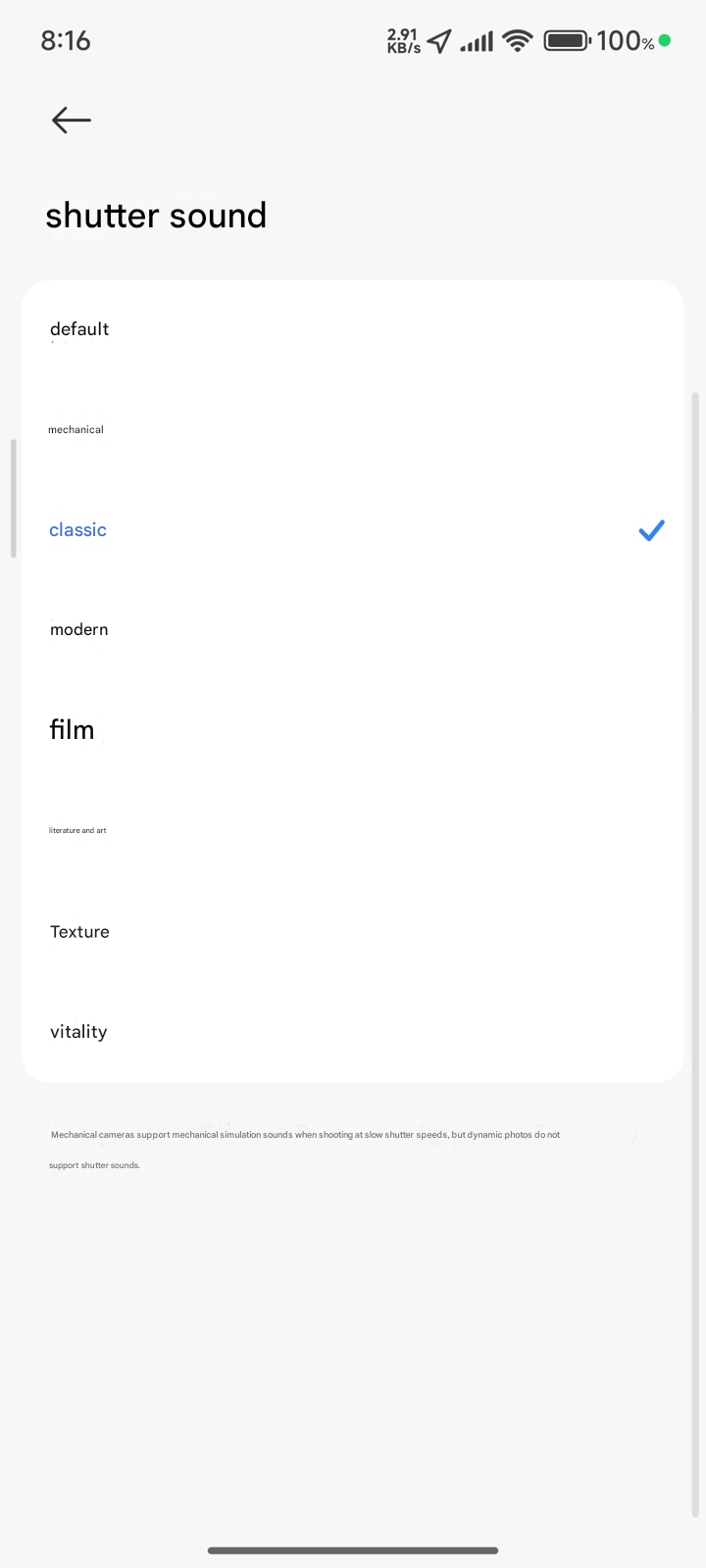Screen dimensions: 706x1568
Task: Tap the back arrow icon
Action: (x=72, y=121)
